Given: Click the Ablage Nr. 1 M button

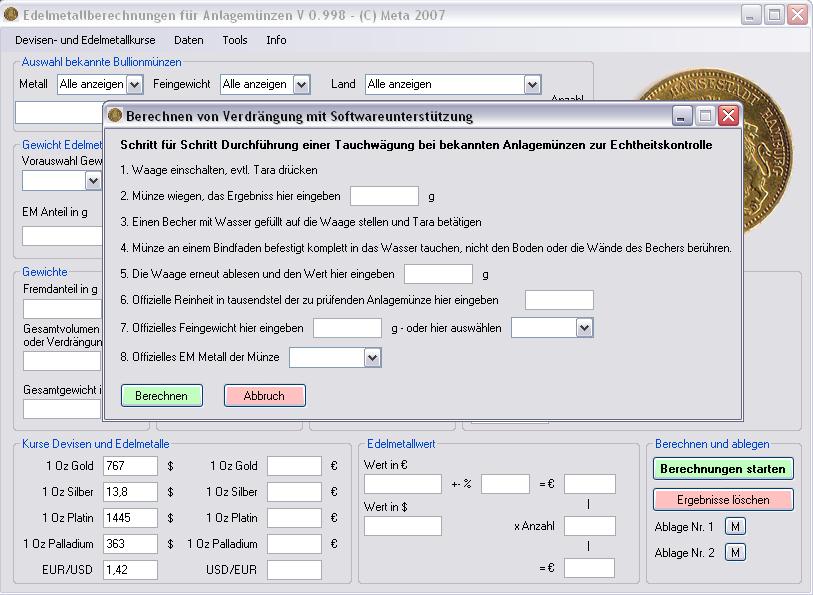Looking at the screenshot, I should pos(735,527).
